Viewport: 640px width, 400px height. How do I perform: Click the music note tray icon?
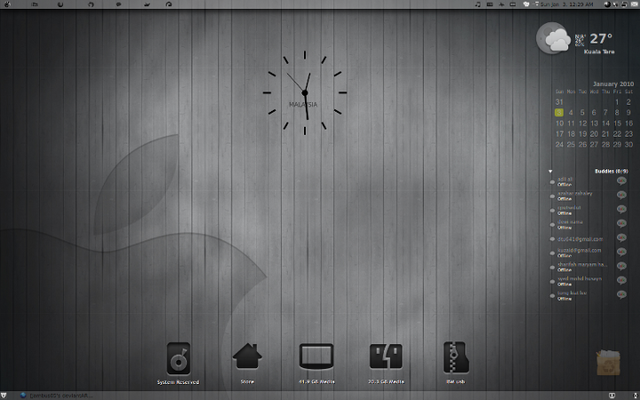[x=478, y=4]
